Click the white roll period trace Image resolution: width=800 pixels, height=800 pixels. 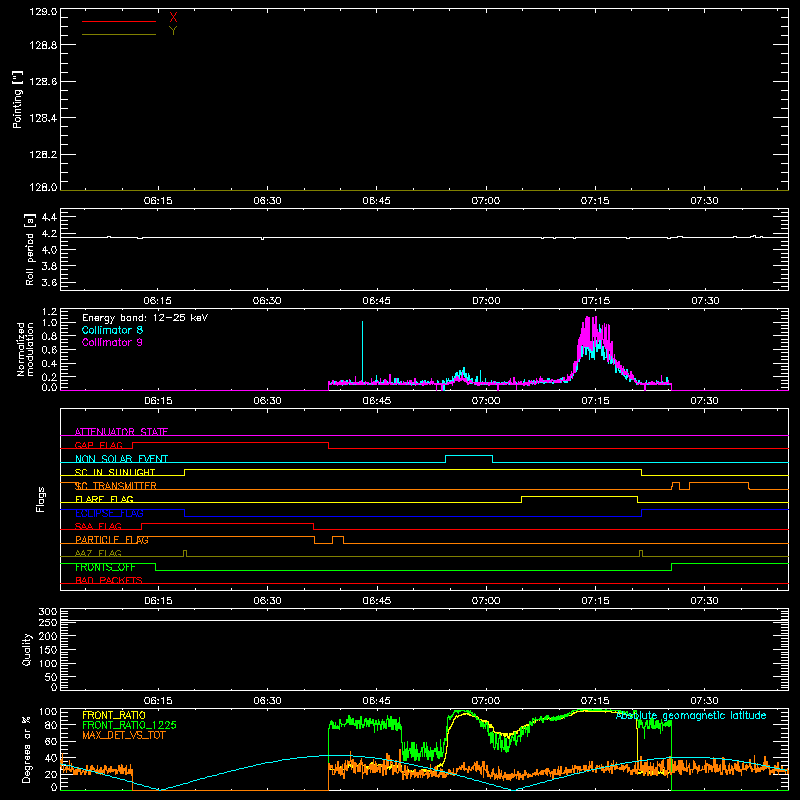pyautogui.click(x=424, y=237)
